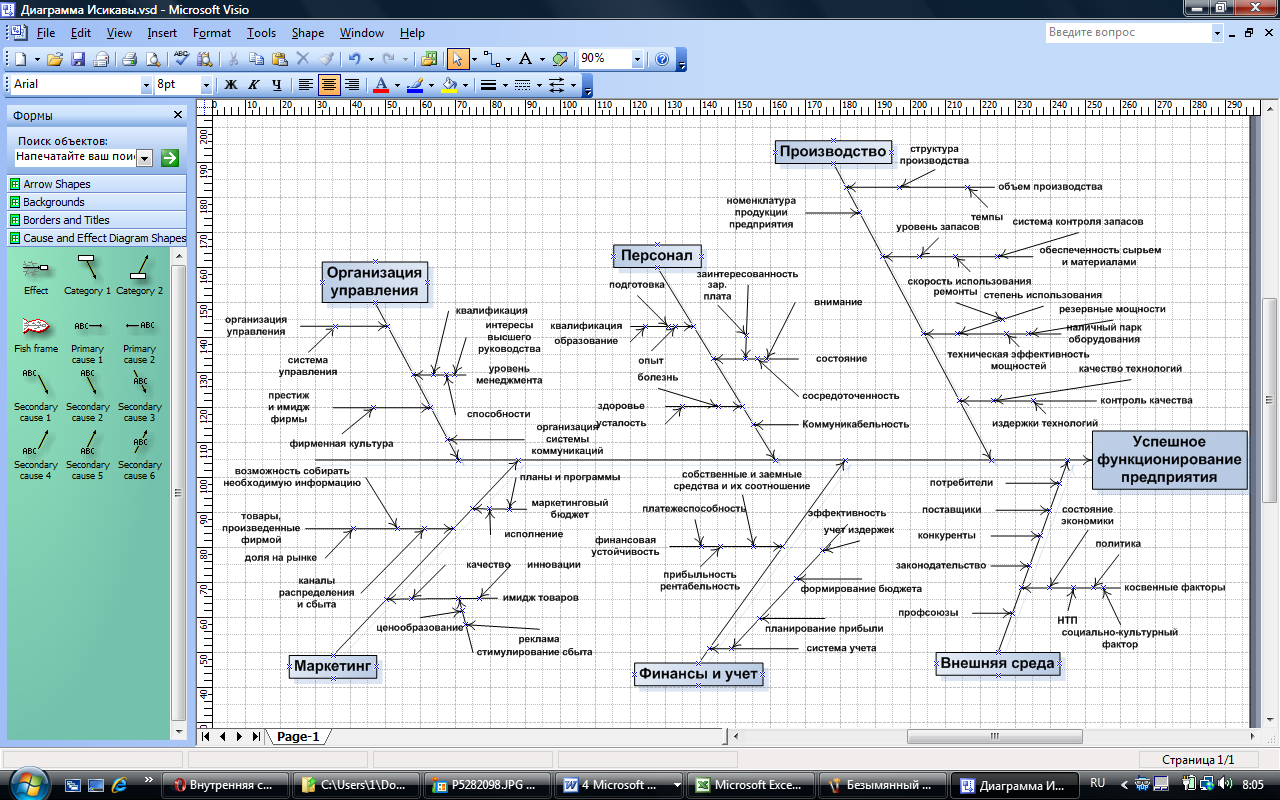
Task: Select the Page-1 sheet tab
Action: (298, 737)
